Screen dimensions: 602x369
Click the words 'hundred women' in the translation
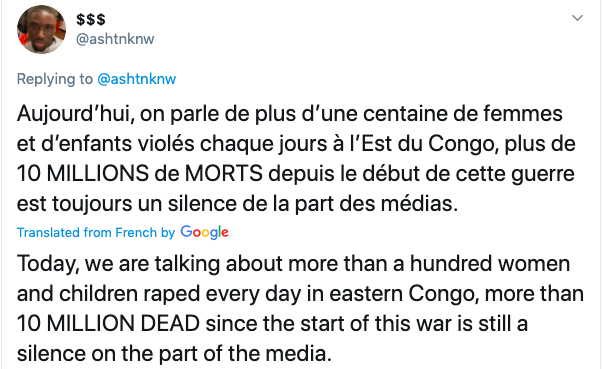pos(490,264)
